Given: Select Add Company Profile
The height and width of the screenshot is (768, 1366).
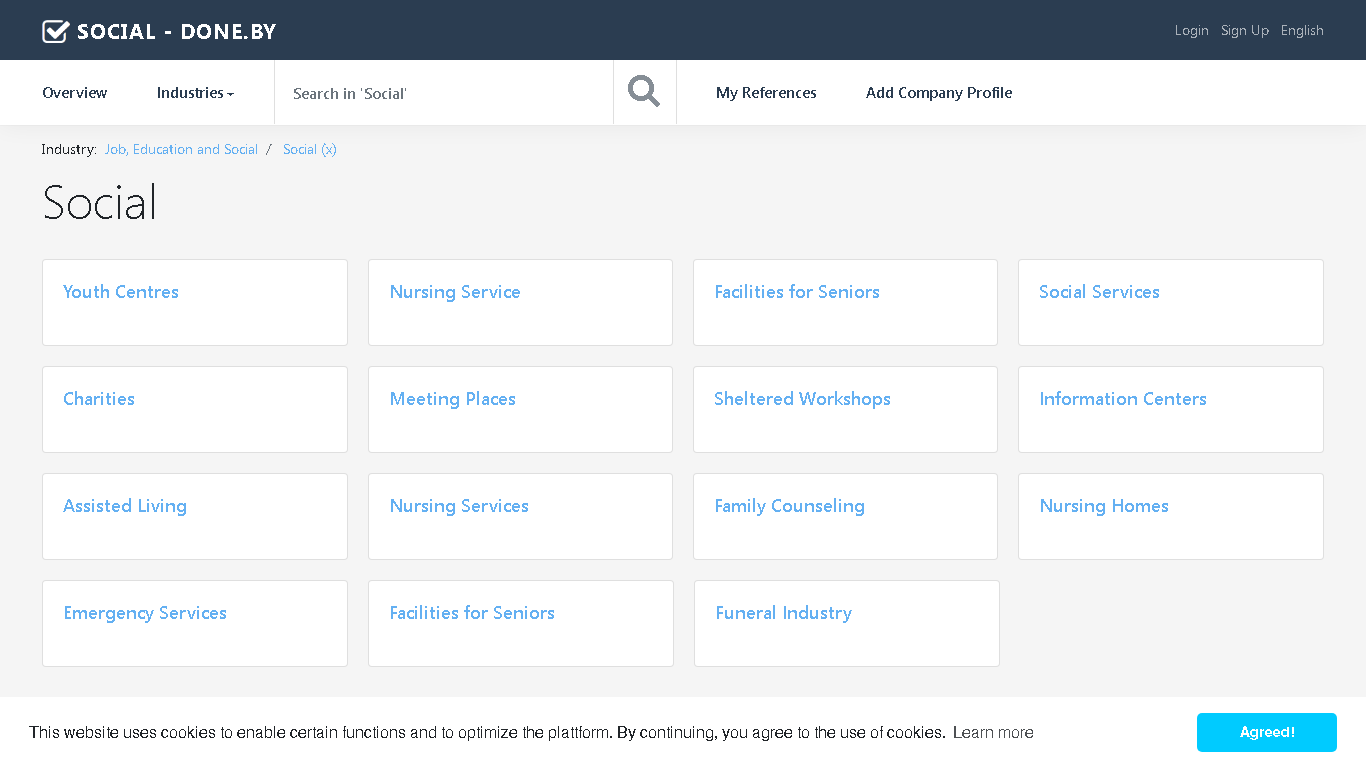Looking at the screenshot, I should coord(939,93).
